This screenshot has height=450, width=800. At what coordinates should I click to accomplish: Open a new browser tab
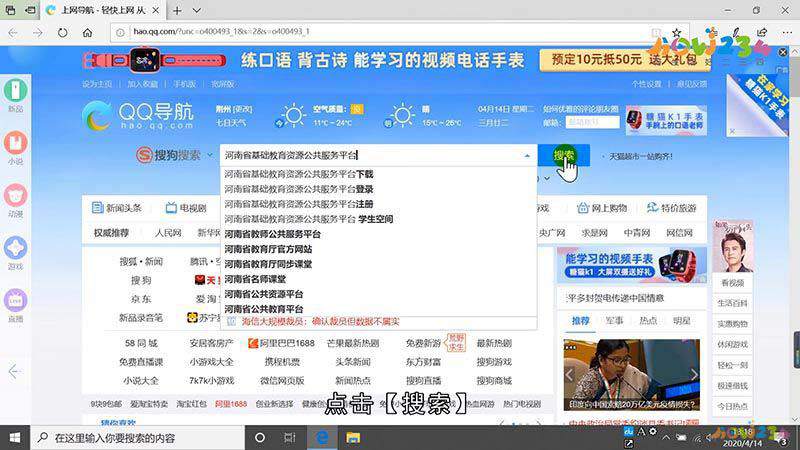click(x=177, y=10)
